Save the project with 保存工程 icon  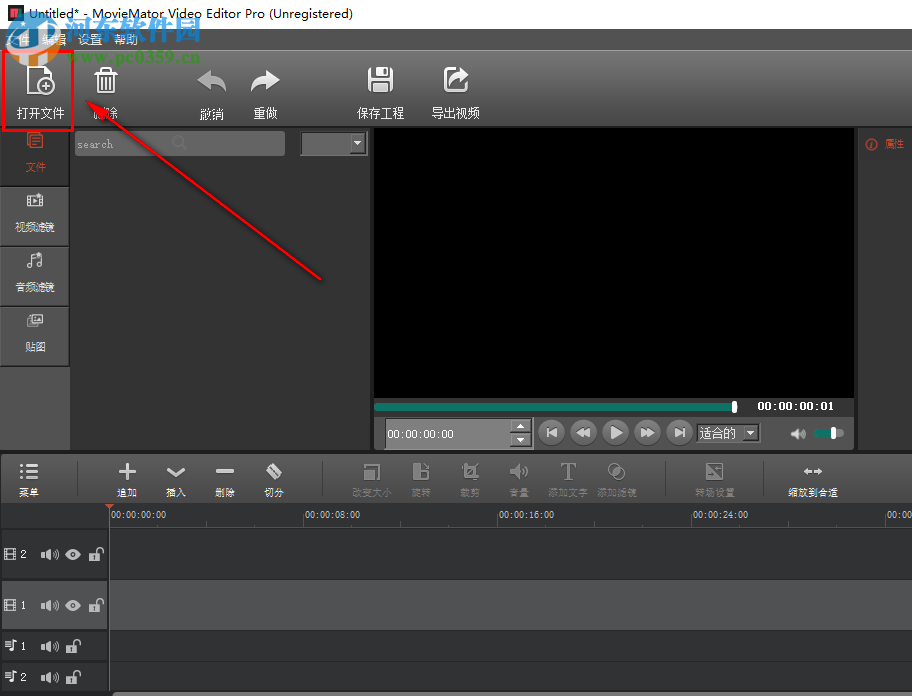click(380, 80)
